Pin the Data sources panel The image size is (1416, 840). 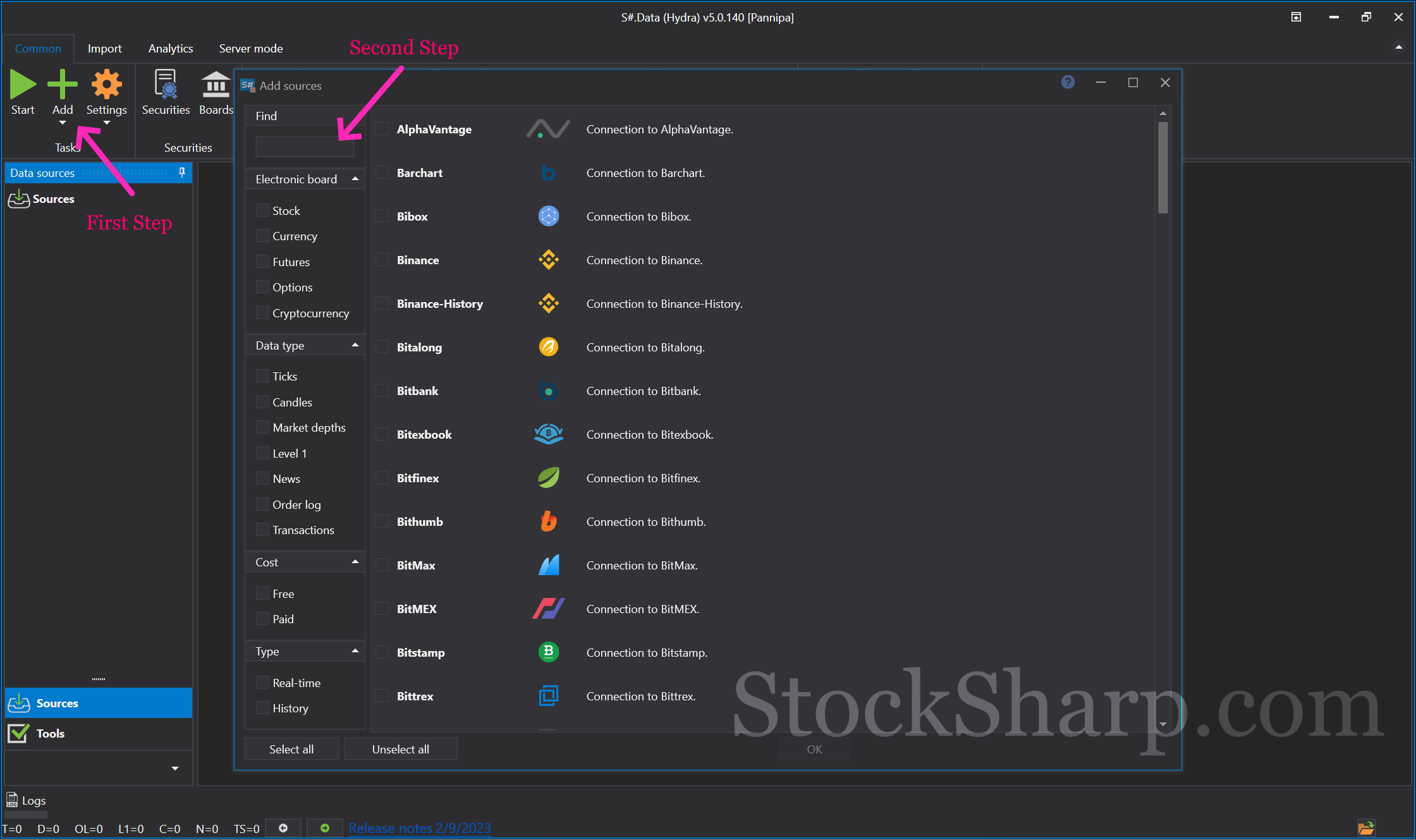(x=182, y=173)
